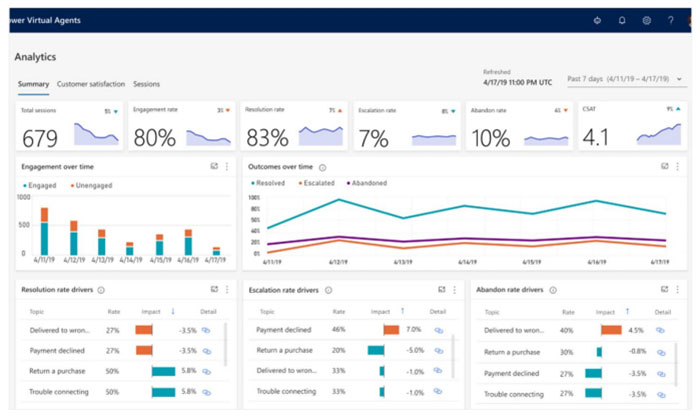The image size is (700, 420).
Task: Click the Rate column header in Escalation drivers
Action: [339, 312]
